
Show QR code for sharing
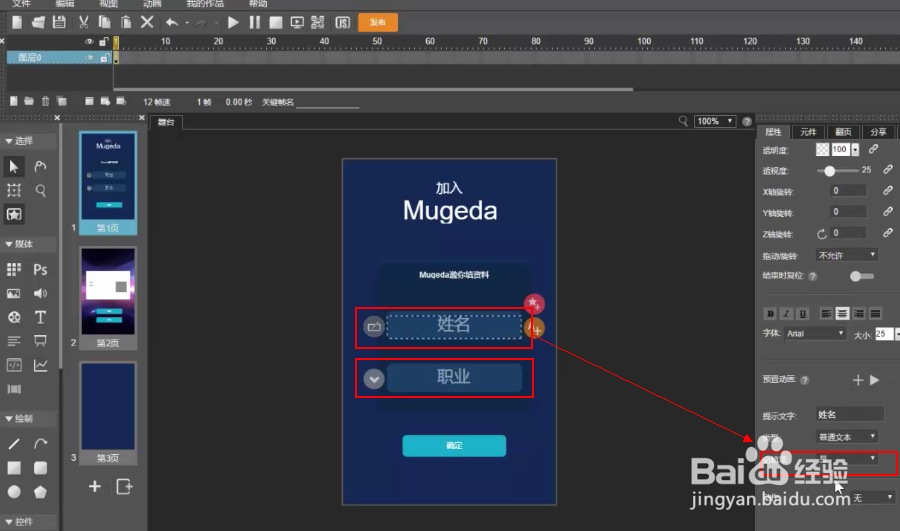pos(317,22)
